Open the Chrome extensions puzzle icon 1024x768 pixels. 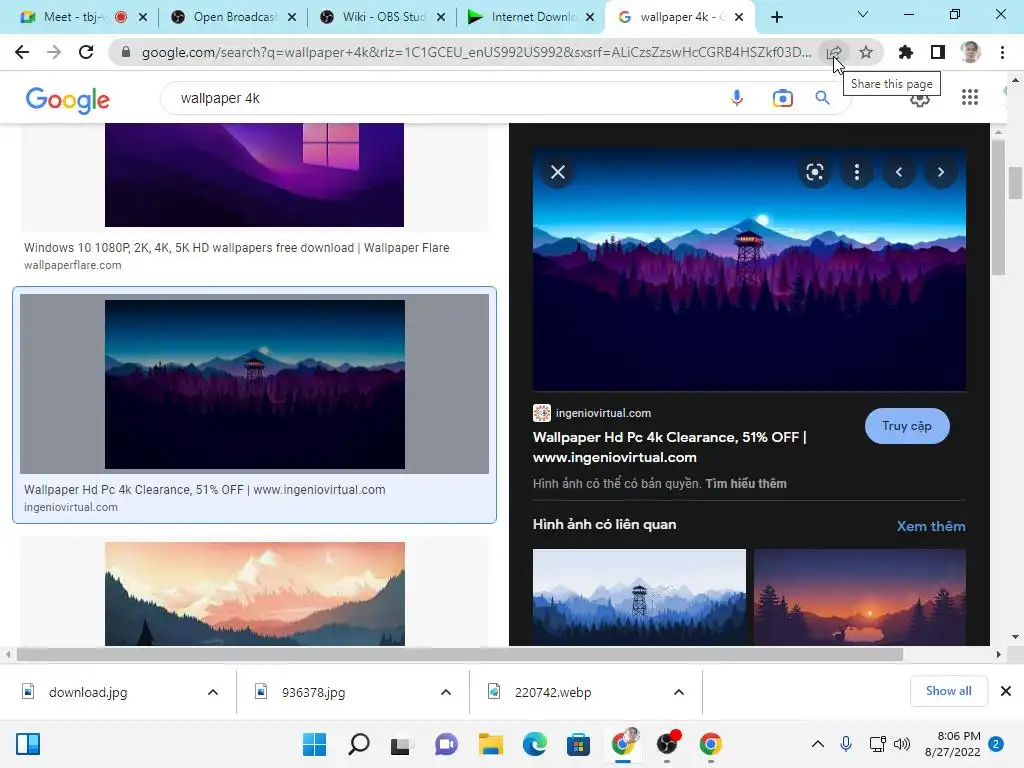(906, 52)
